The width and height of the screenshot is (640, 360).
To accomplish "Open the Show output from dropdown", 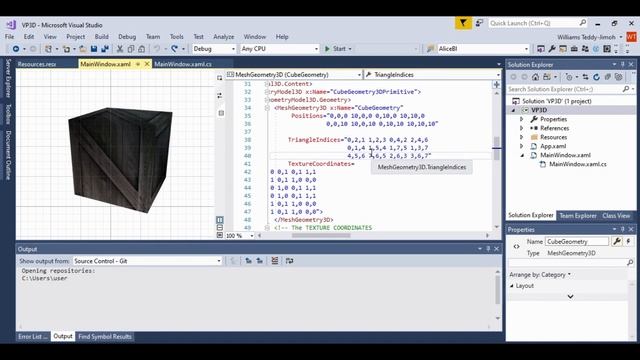I will click(x=147, y=261).
